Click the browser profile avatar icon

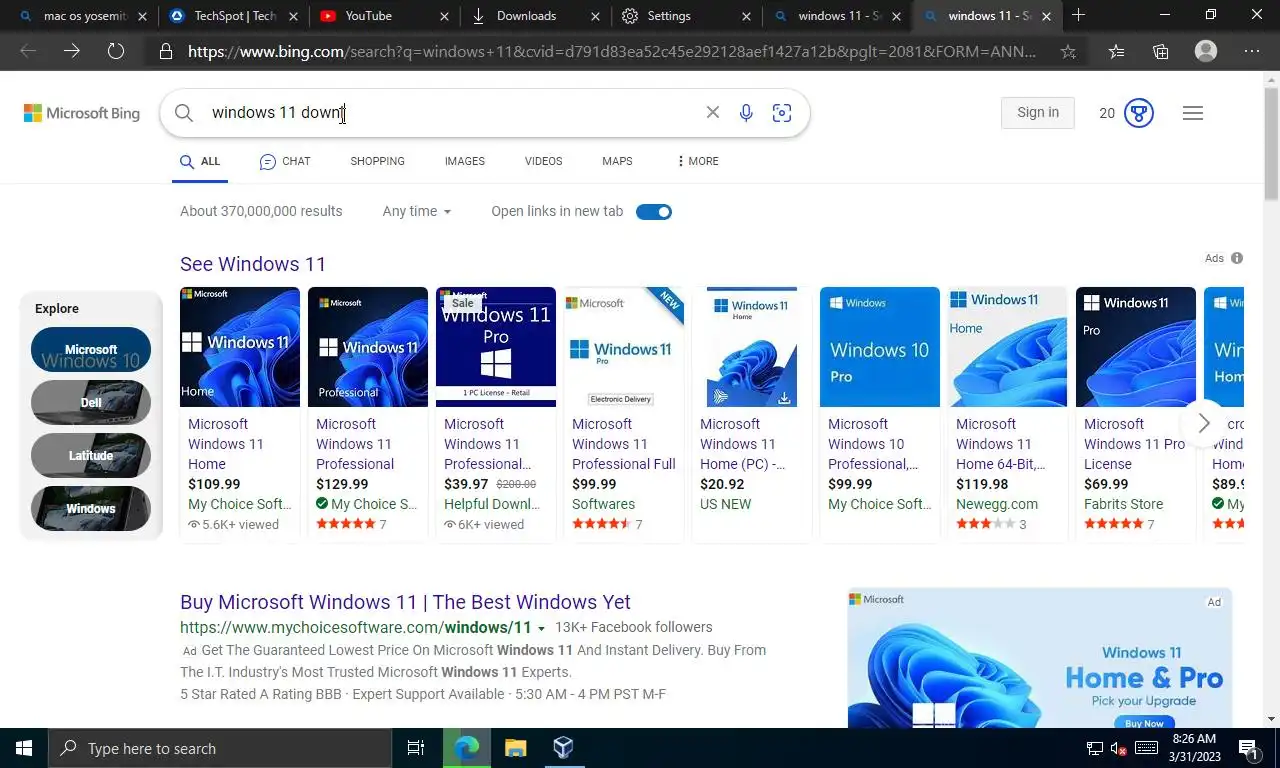(x=1206, y=51)
